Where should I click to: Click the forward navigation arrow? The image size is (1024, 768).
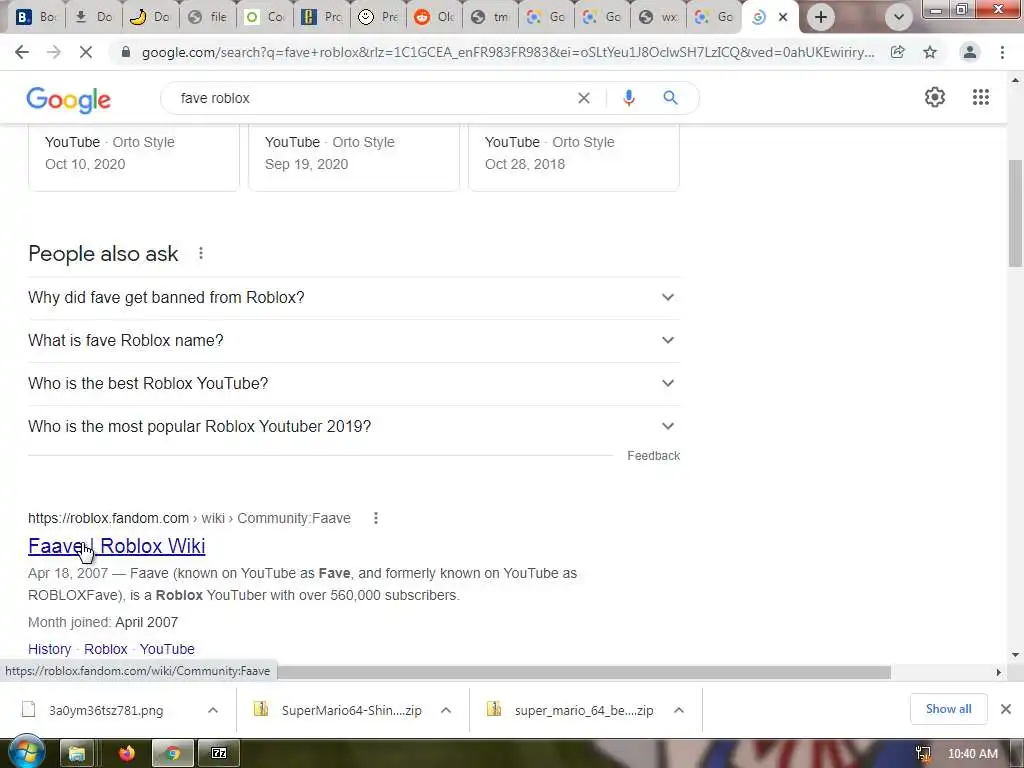coord(54,52)
